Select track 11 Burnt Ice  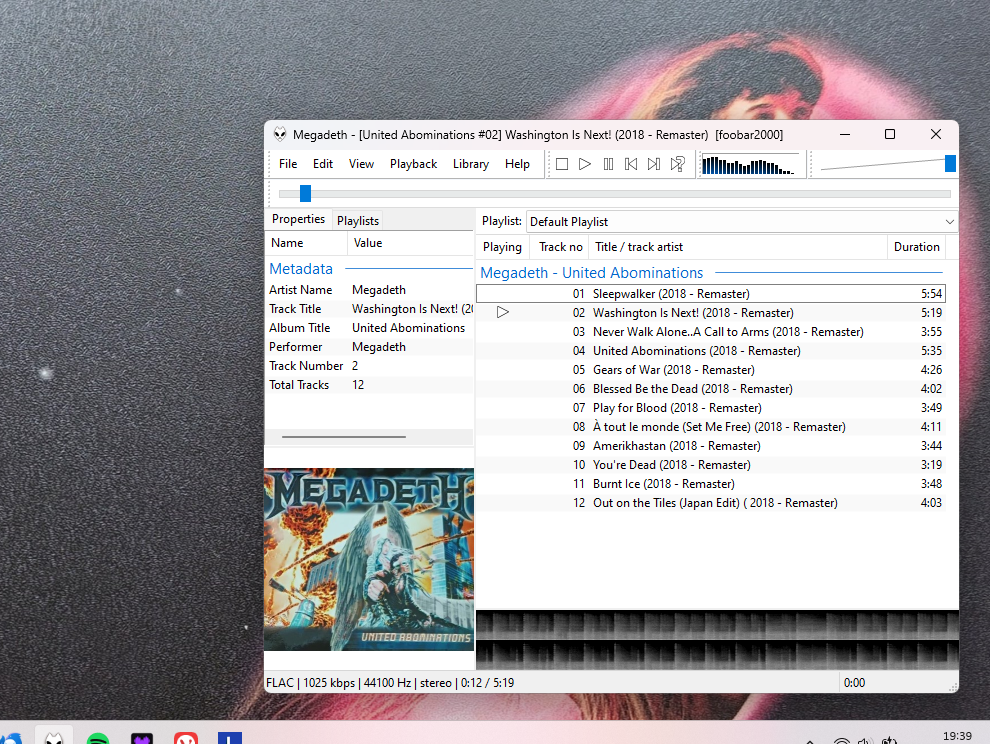[x=711, y=483]
